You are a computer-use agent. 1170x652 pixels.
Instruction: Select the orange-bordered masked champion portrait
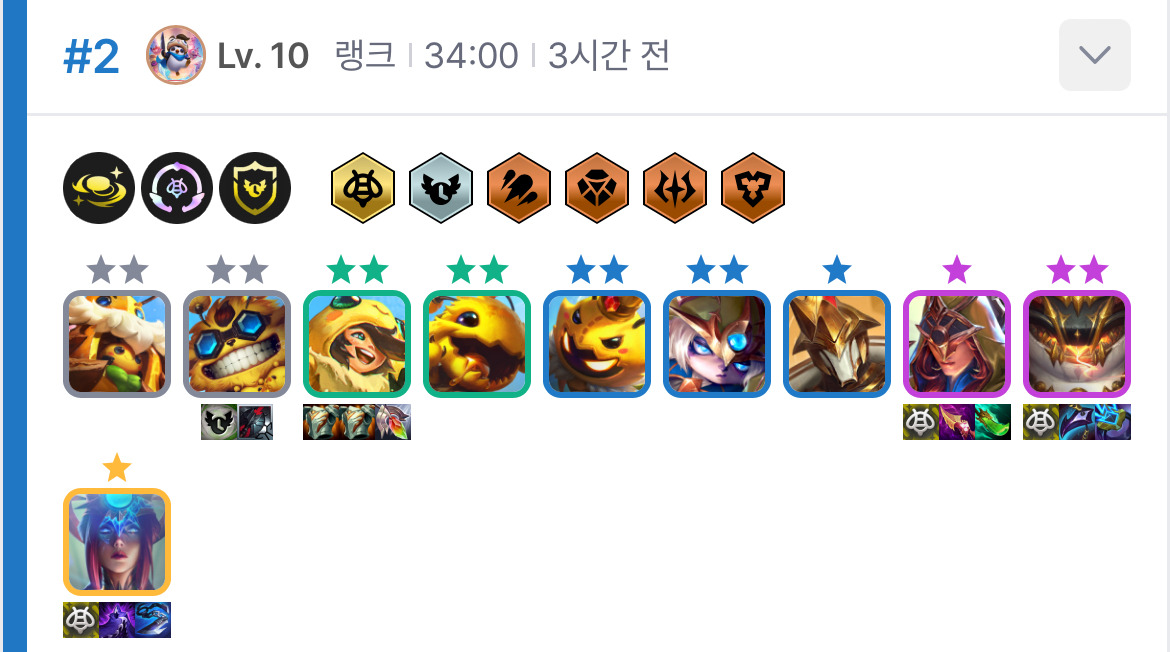117,542
